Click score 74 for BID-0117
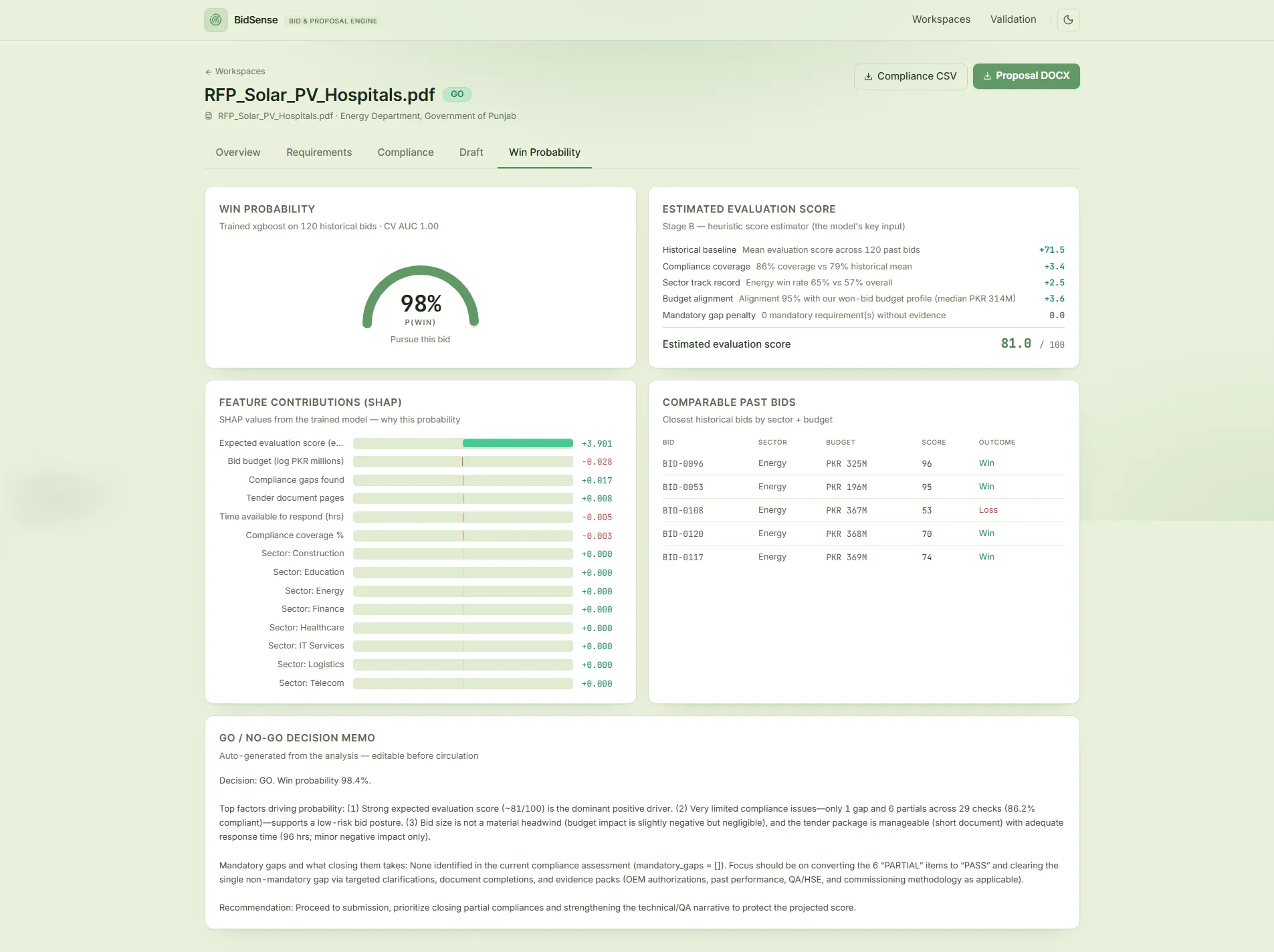This screenshot has width=1274, height=952. tap(926, 558)
